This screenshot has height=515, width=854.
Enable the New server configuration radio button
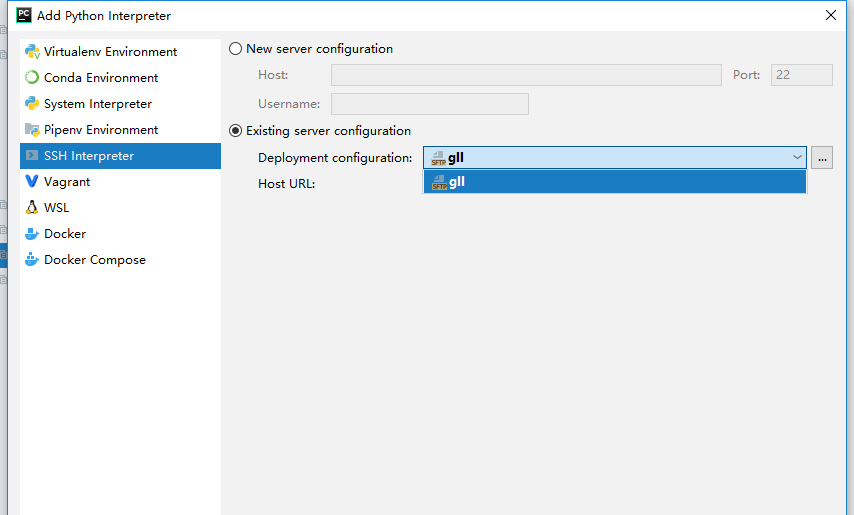[x=235, y=49]
